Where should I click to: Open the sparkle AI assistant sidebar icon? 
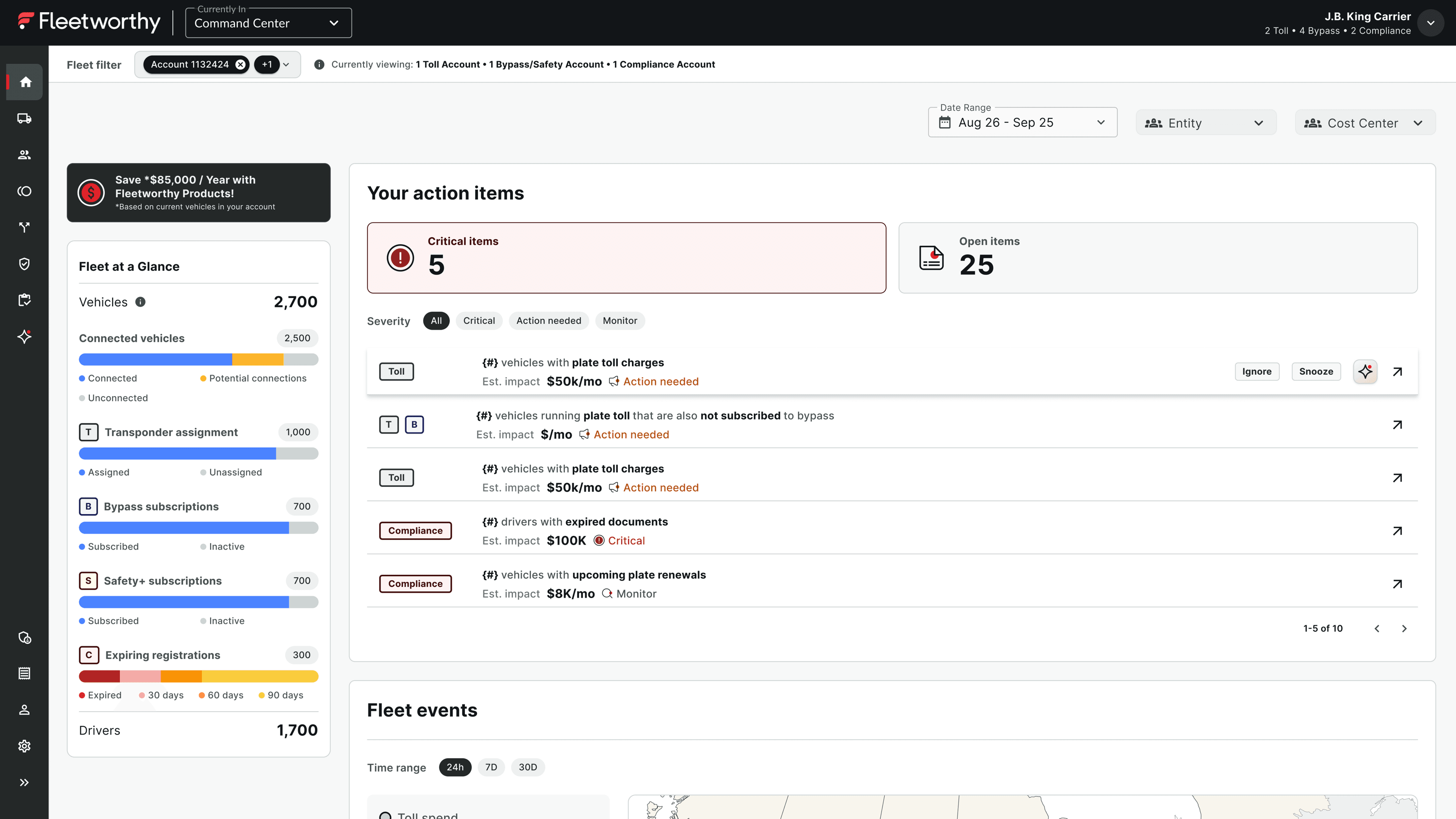tap(24, 336)
